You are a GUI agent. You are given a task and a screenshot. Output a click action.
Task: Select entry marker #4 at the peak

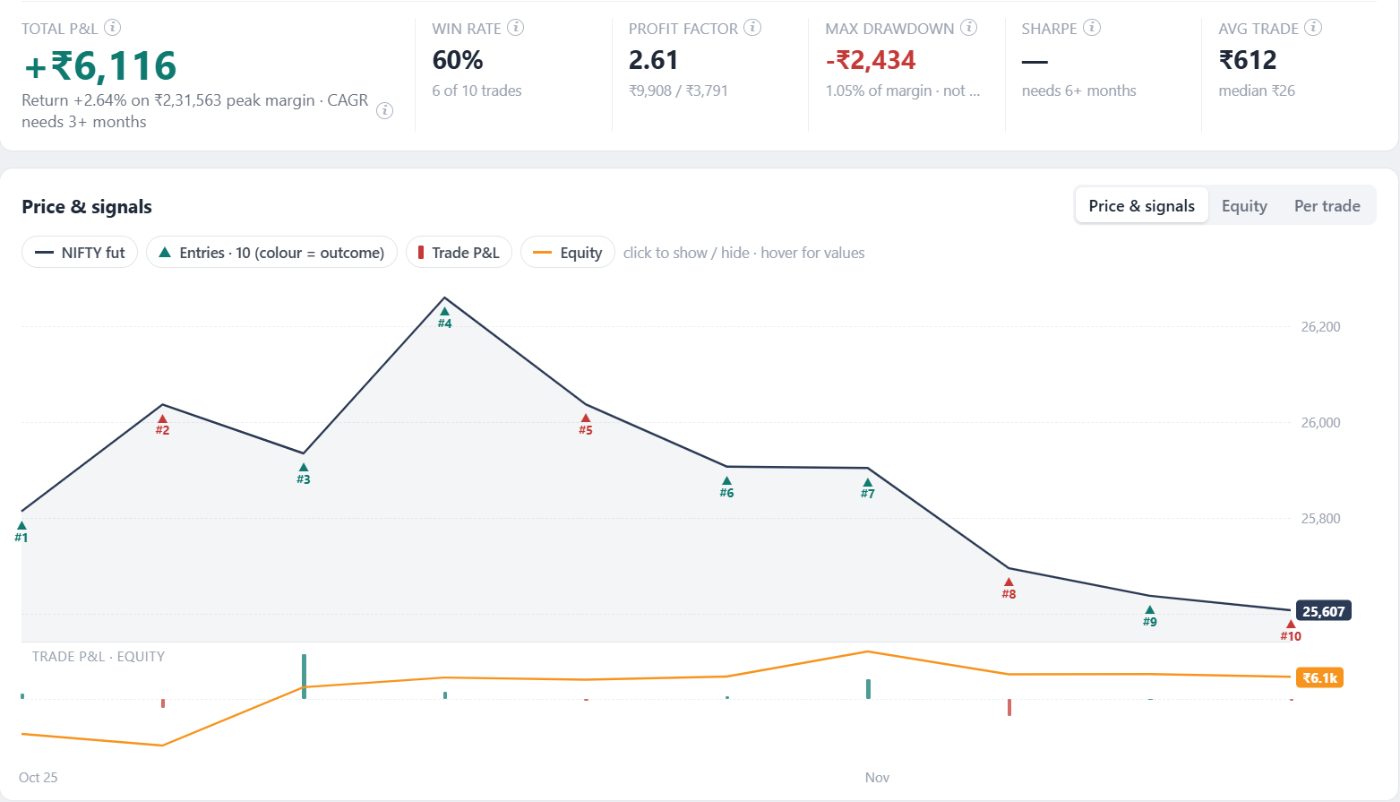point(444,317)
